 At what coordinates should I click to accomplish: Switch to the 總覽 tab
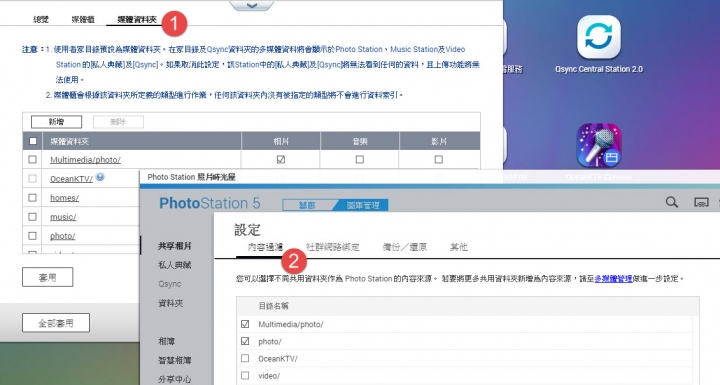point(41,19)
